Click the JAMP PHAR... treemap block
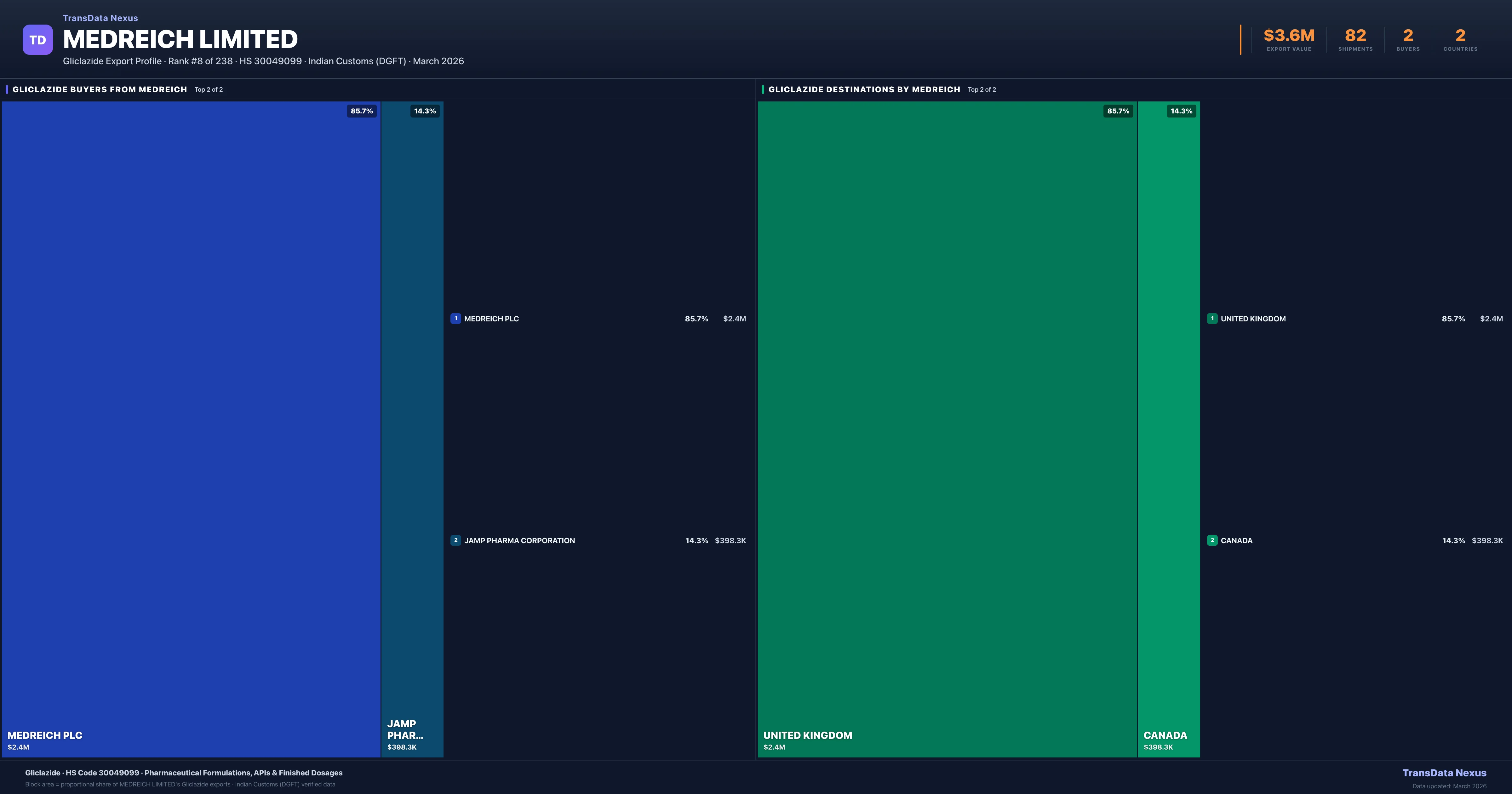The width and height of the screenshot is (1512, 794). (412, 429)
